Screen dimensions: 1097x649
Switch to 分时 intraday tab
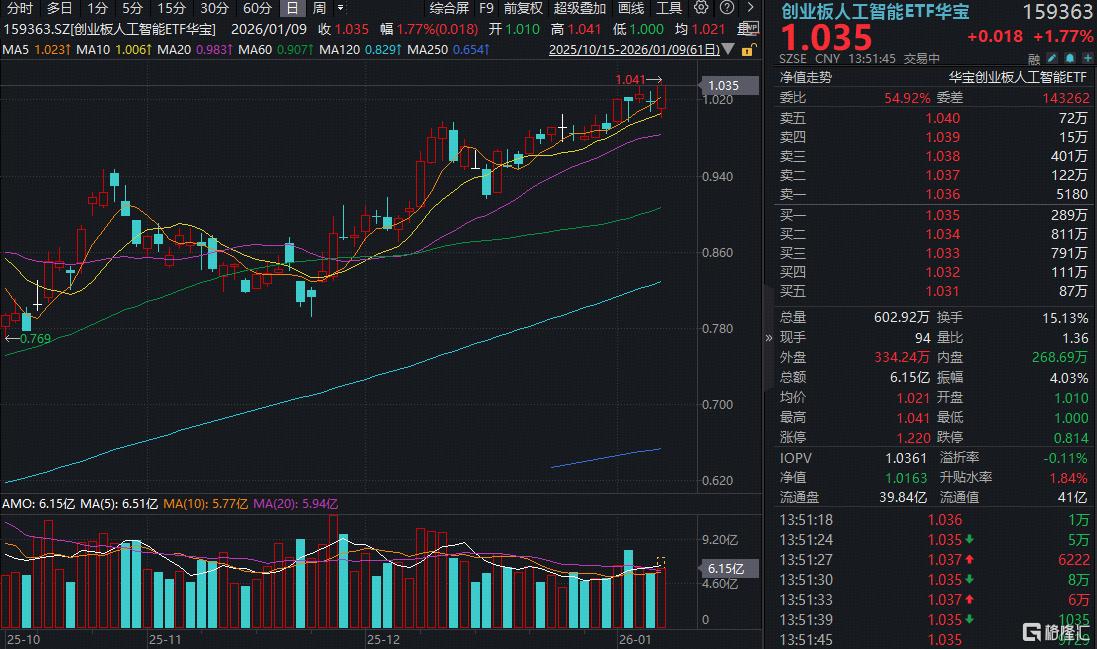pos(20,8)
